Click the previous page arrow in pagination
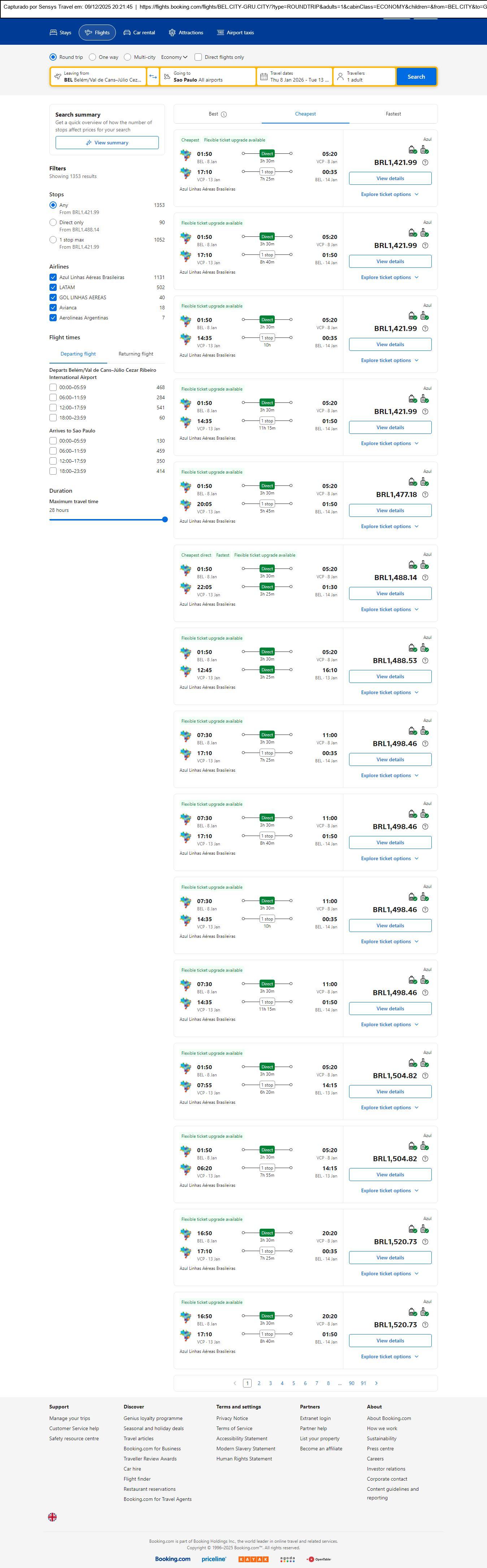 (235, 1383)
